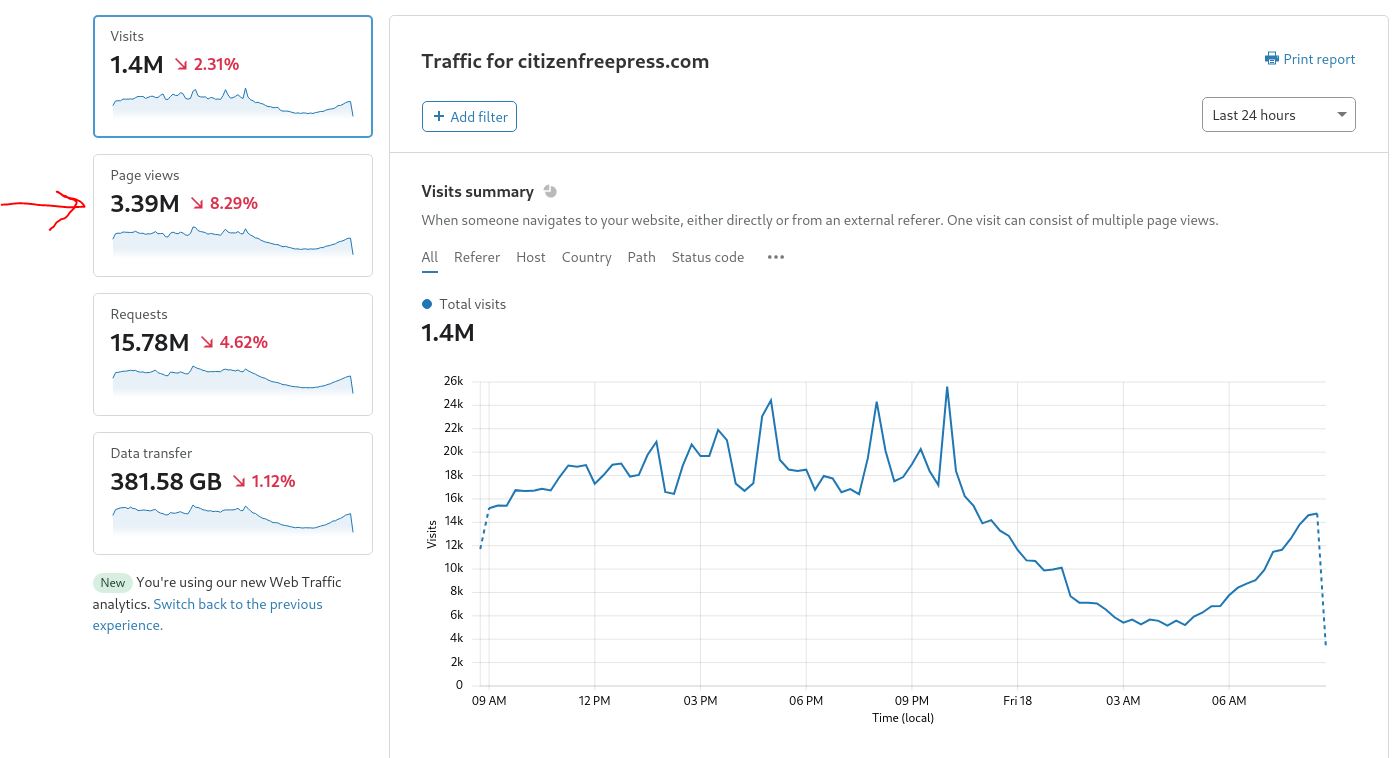Switch to the All tab

tap(430, 257)
